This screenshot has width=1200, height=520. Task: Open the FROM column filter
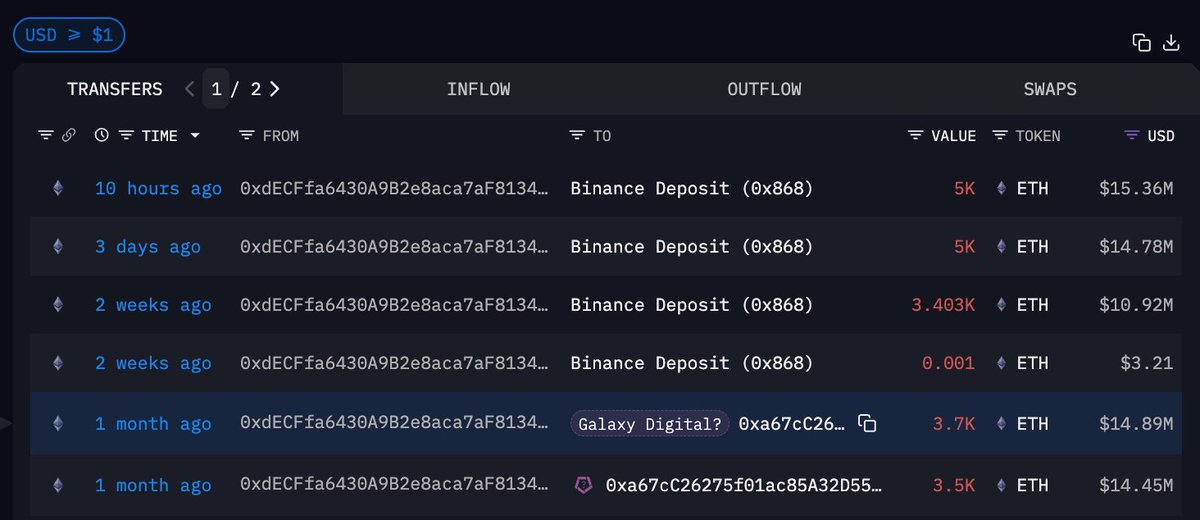248,135
